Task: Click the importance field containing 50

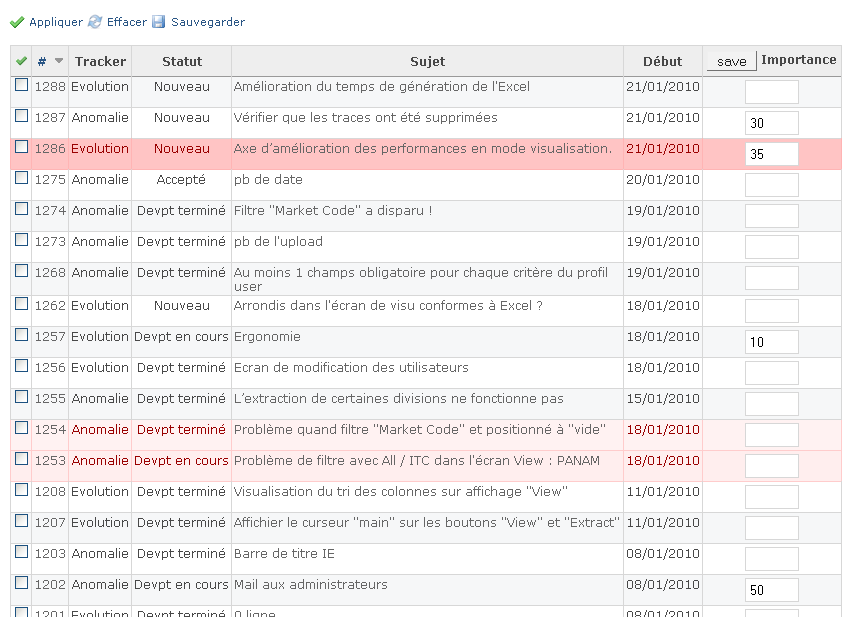Action: pos(772,590)
